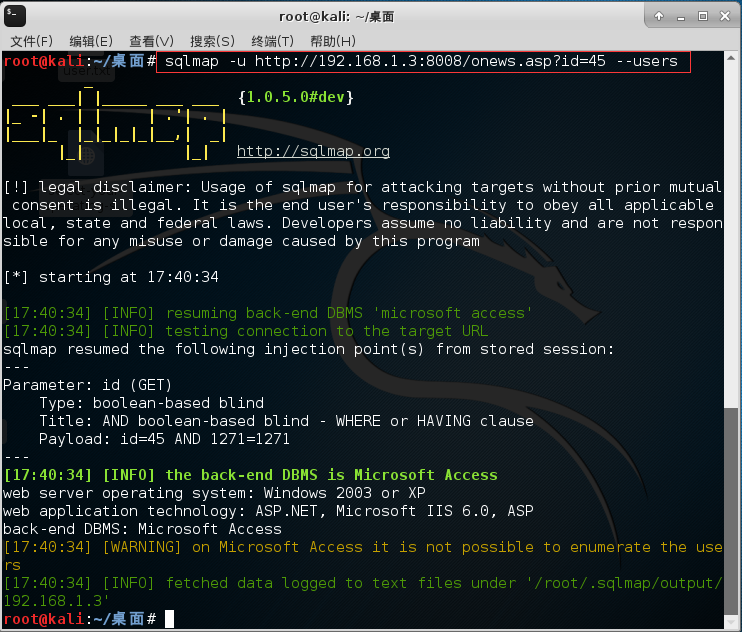The height and width of the screenshot is (632, 742).
Task: Open the 编辑(E) menu
Action: pos(91,41)
